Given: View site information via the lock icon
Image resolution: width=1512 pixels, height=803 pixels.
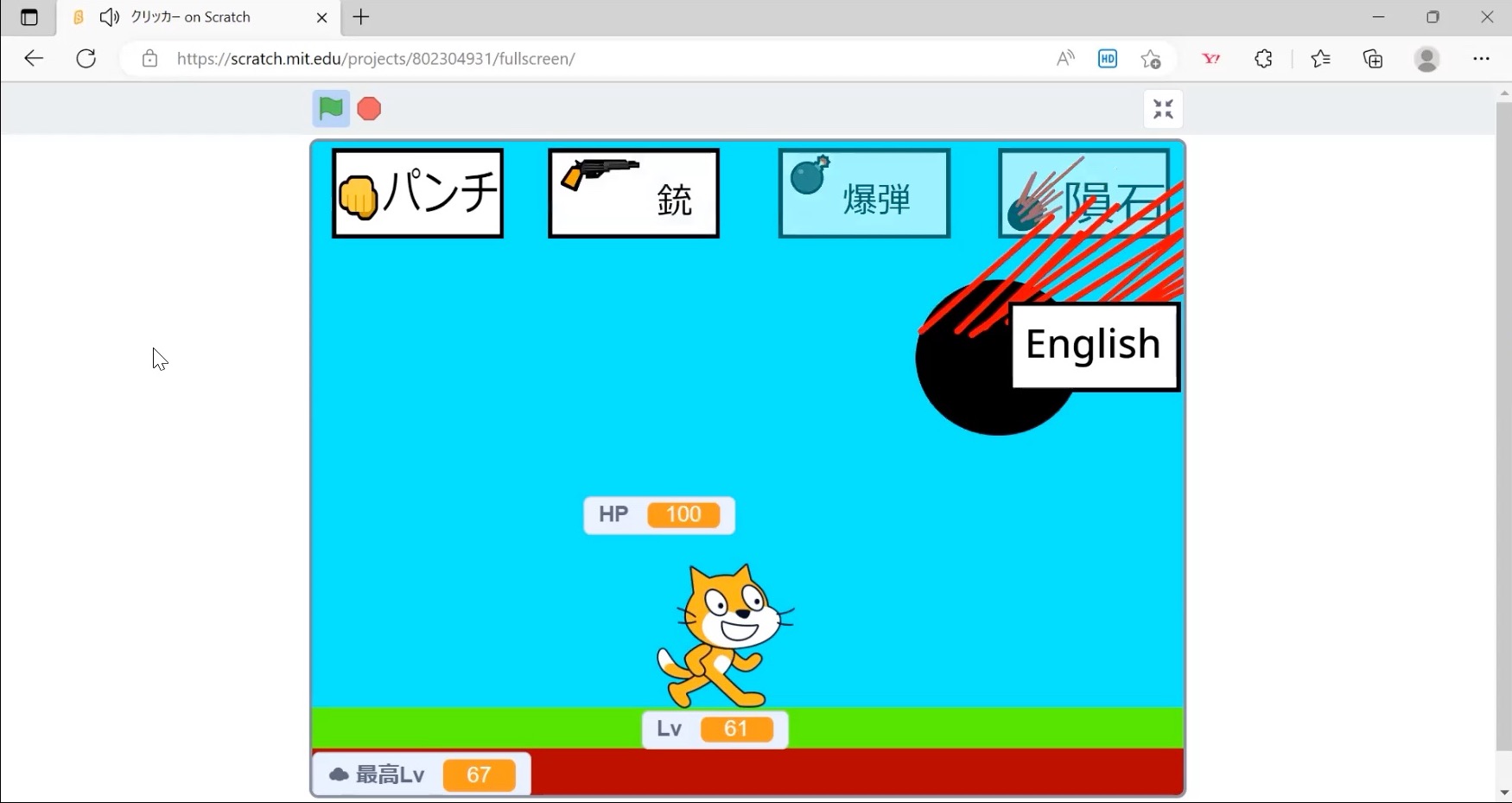Looking at the screenshot, I should coord(150,59).
